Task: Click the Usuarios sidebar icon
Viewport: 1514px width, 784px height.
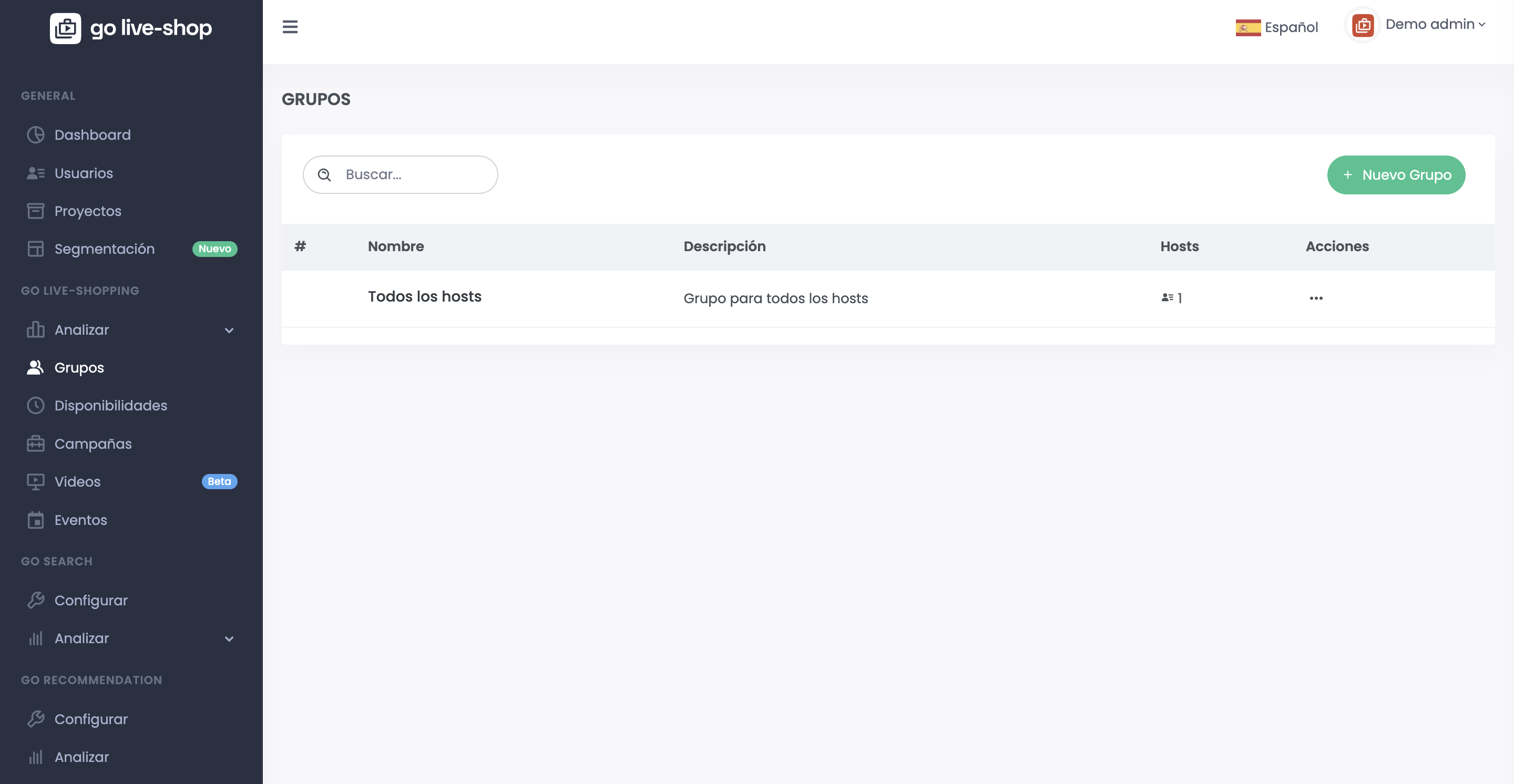Action: tap(35, 173)
